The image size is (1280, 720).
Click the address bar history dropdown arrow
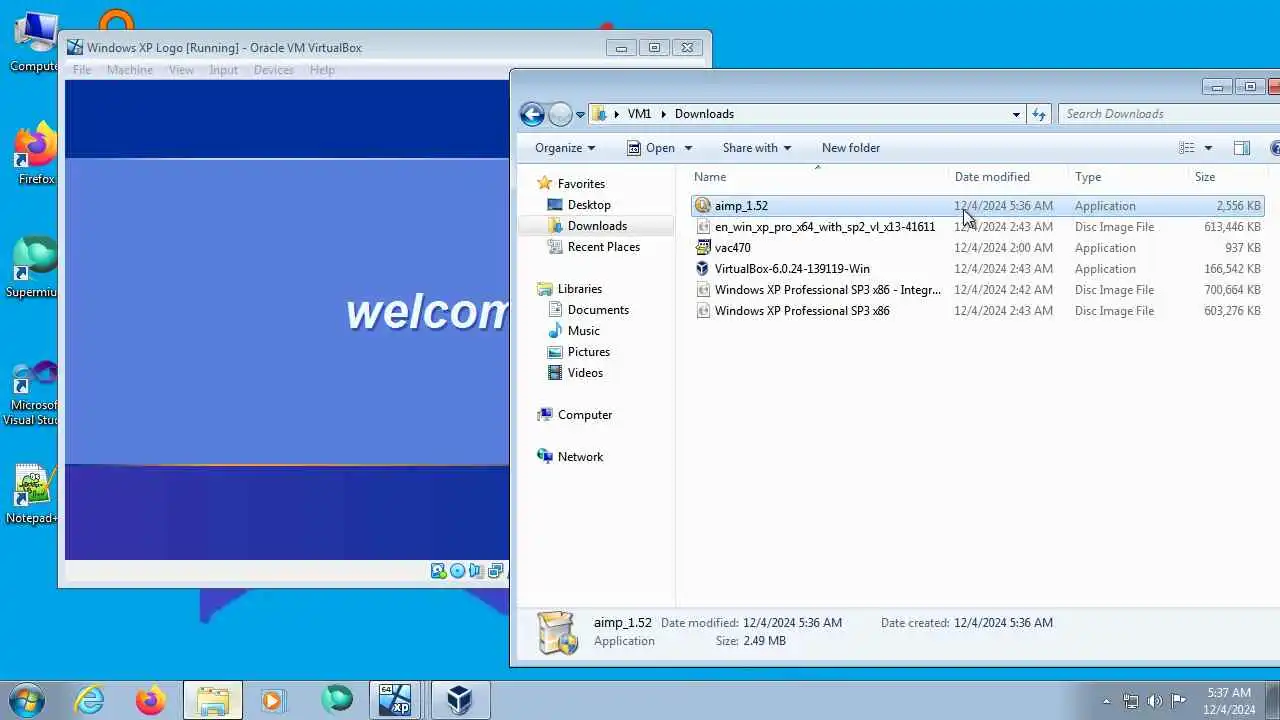[1016, 114]
